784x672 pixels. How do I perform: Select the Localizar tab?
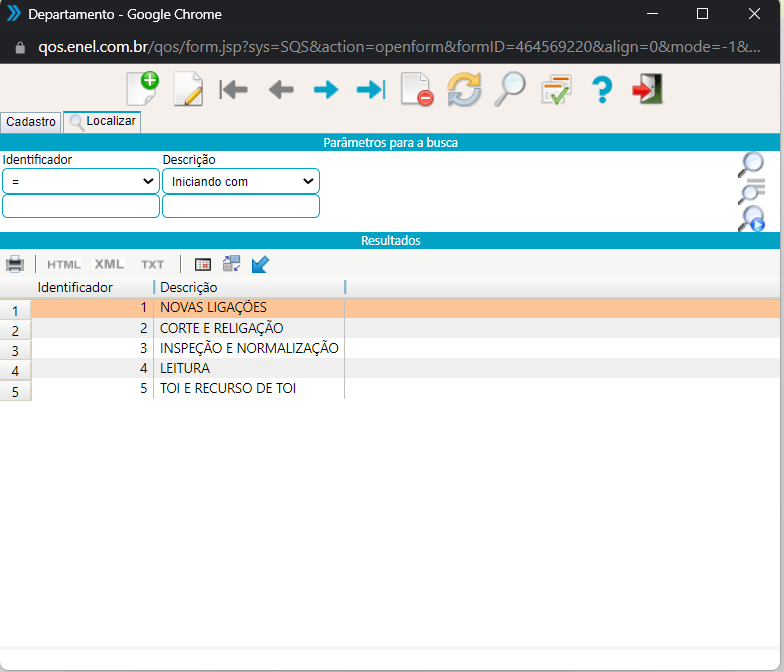[x=102, y=122]
